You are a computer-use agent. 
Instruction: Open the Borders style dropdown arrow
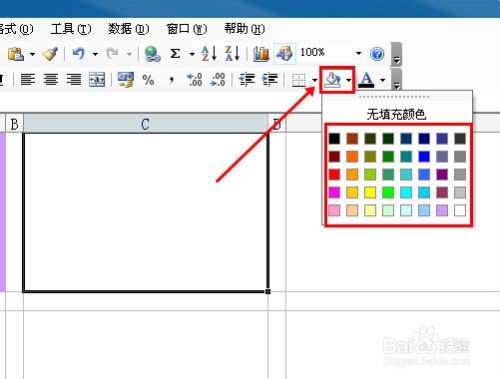[315, 80]
